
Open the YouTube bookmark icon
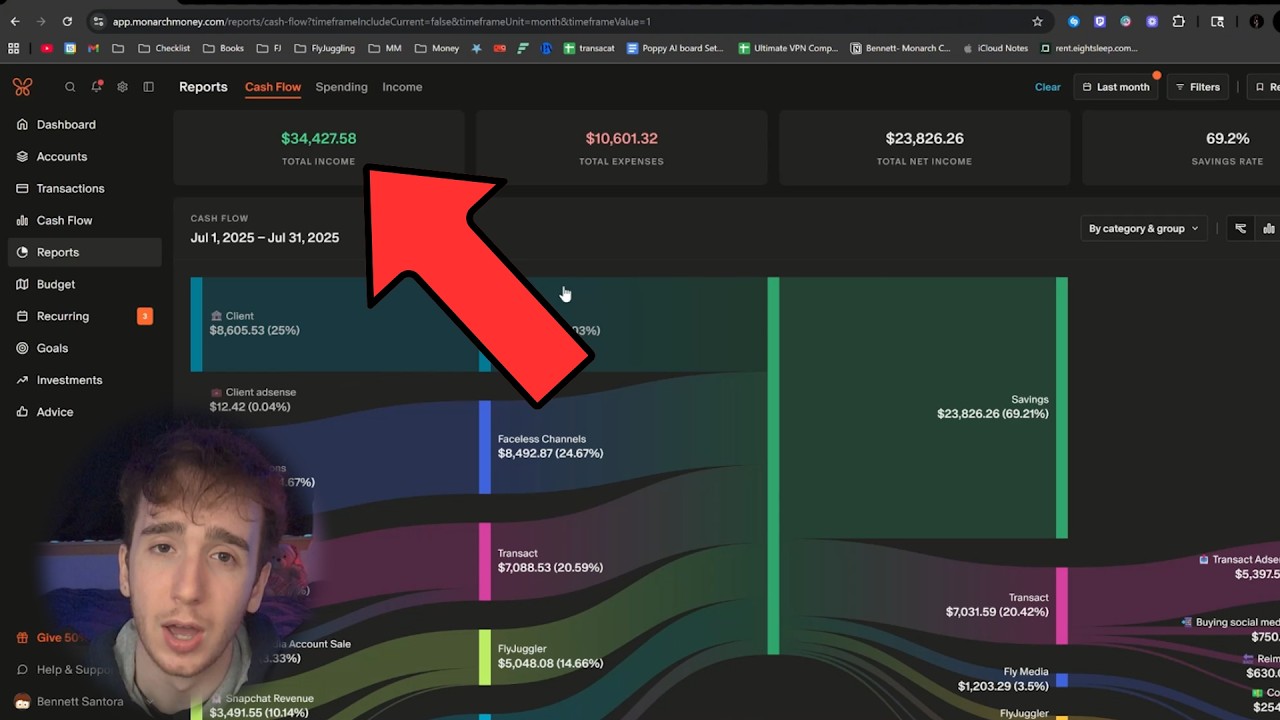click(x=46, y=48)
